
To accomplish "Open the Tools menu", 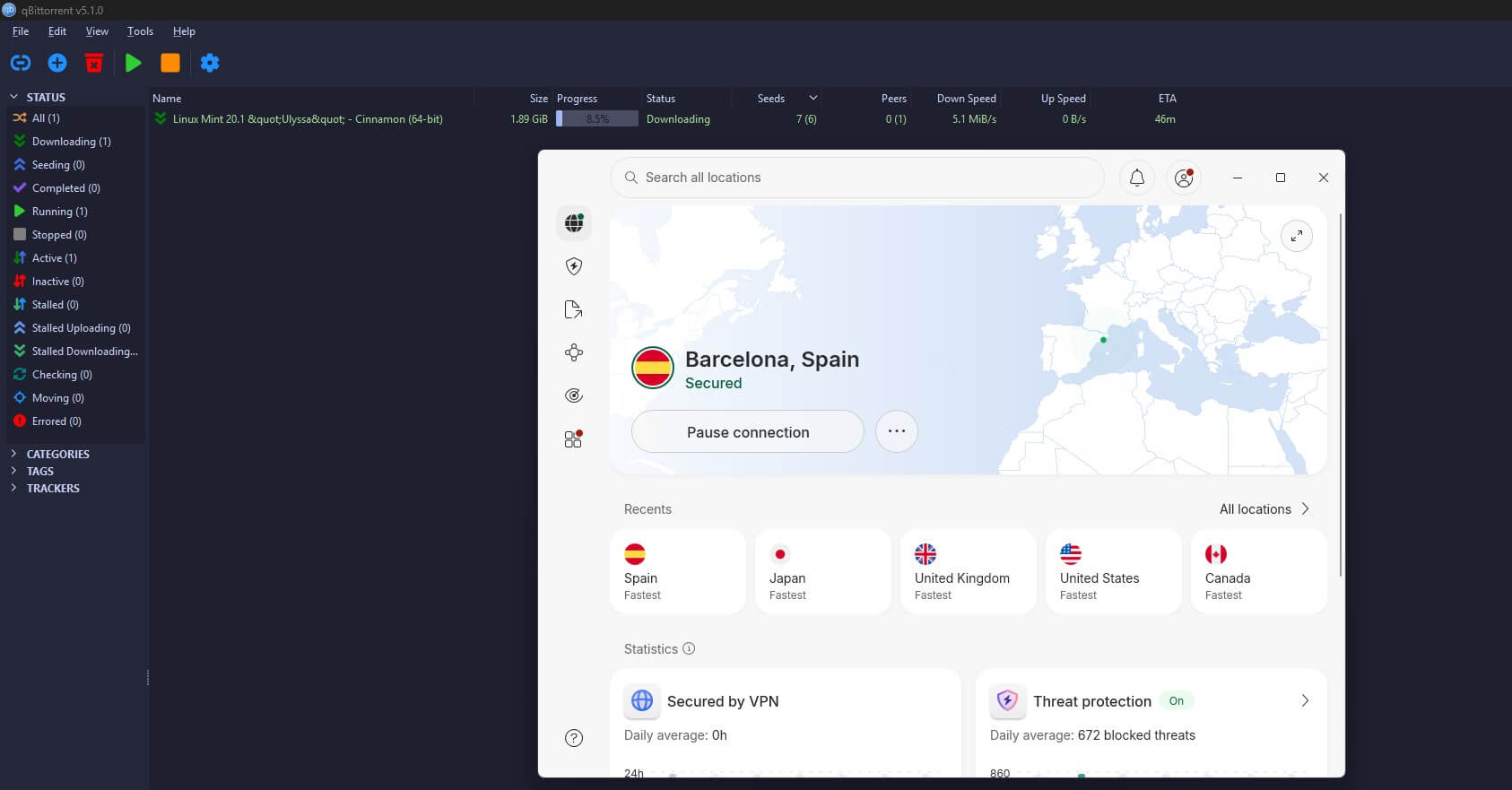I will 140,31.
